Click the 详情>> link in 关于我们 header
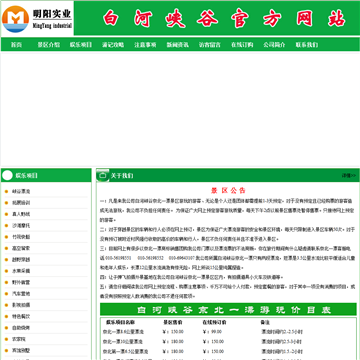The width and height of the screenshot is (360, 360). tap(349, 175)
